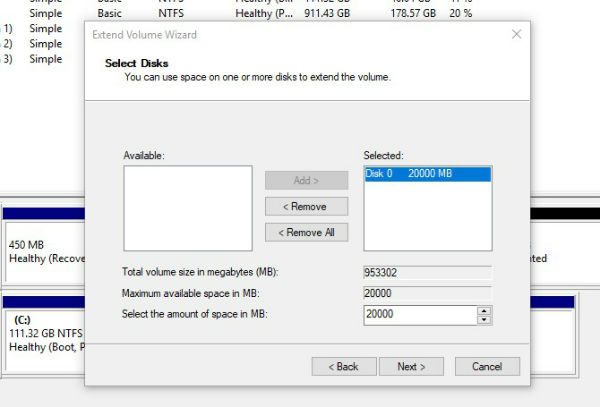The width and height of the screenshot is (600, 407).
Task: Go back using the Back button
Action: tap(343, 366)
